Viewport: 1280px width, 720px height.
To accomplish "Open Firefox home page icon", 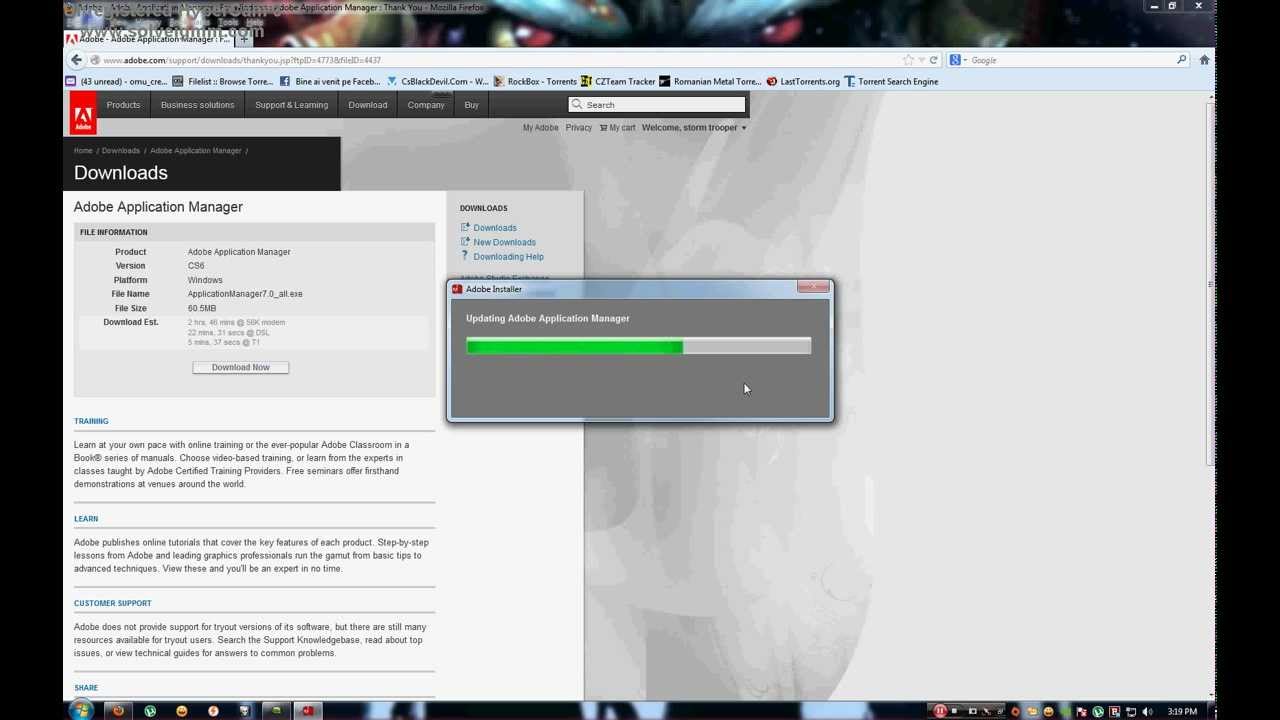I will click(x=1204, y=60).
